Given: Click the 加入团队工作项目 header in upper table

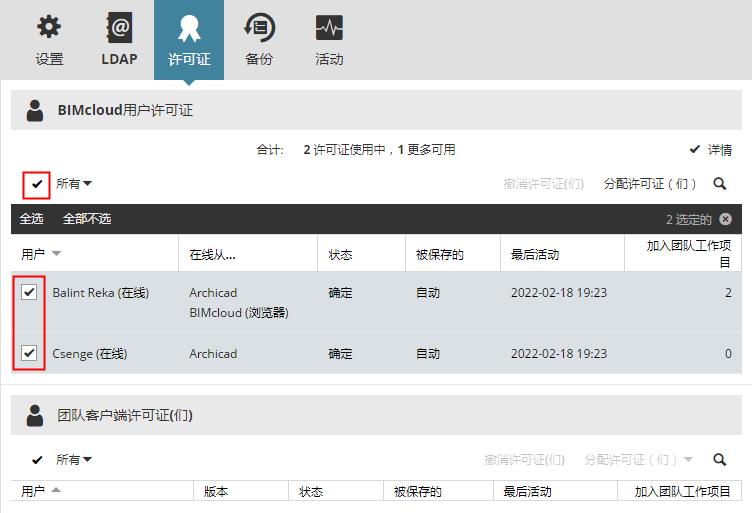Looking at the screenshot, I should tap(689, 254).
